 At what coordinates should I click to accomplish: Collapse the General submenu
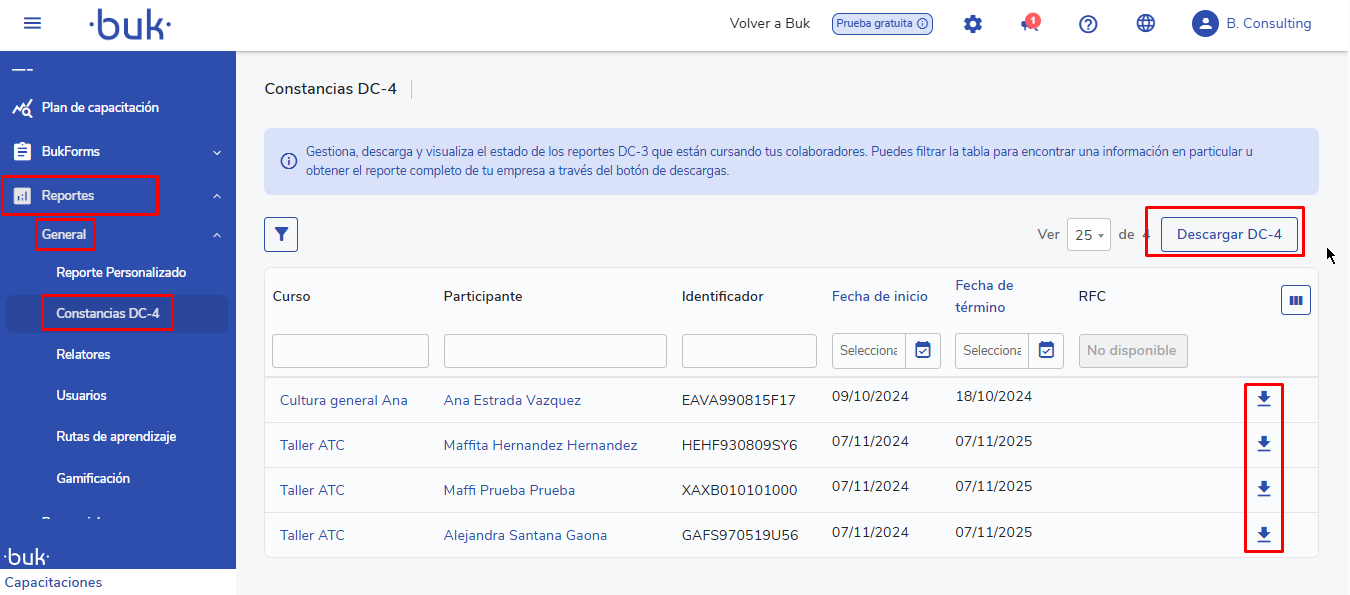click(217, 235)
